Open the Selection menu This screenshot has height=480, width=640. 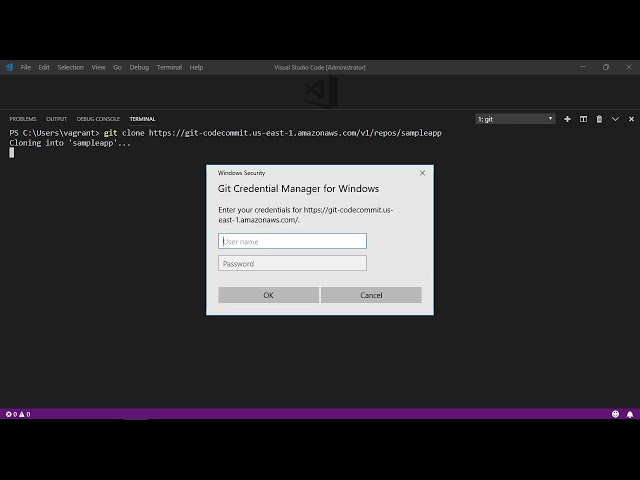70,67
